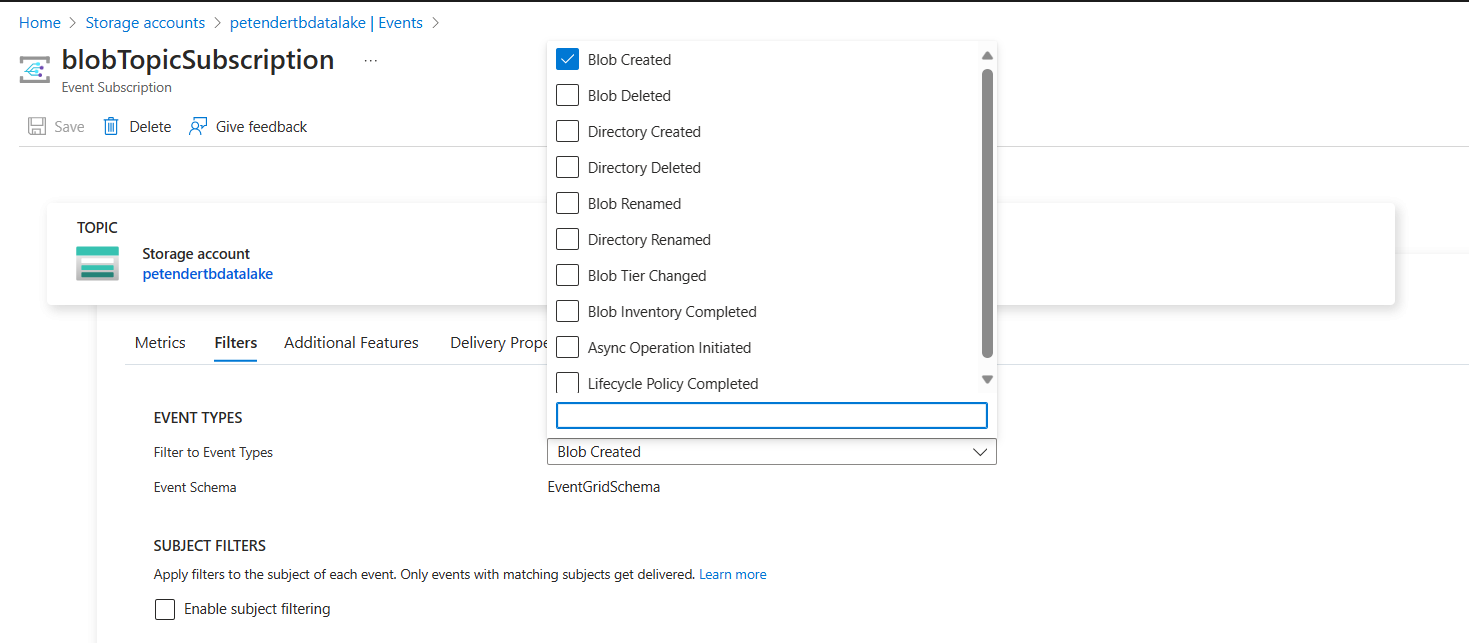Click the EventGridSchema value text

604,487
